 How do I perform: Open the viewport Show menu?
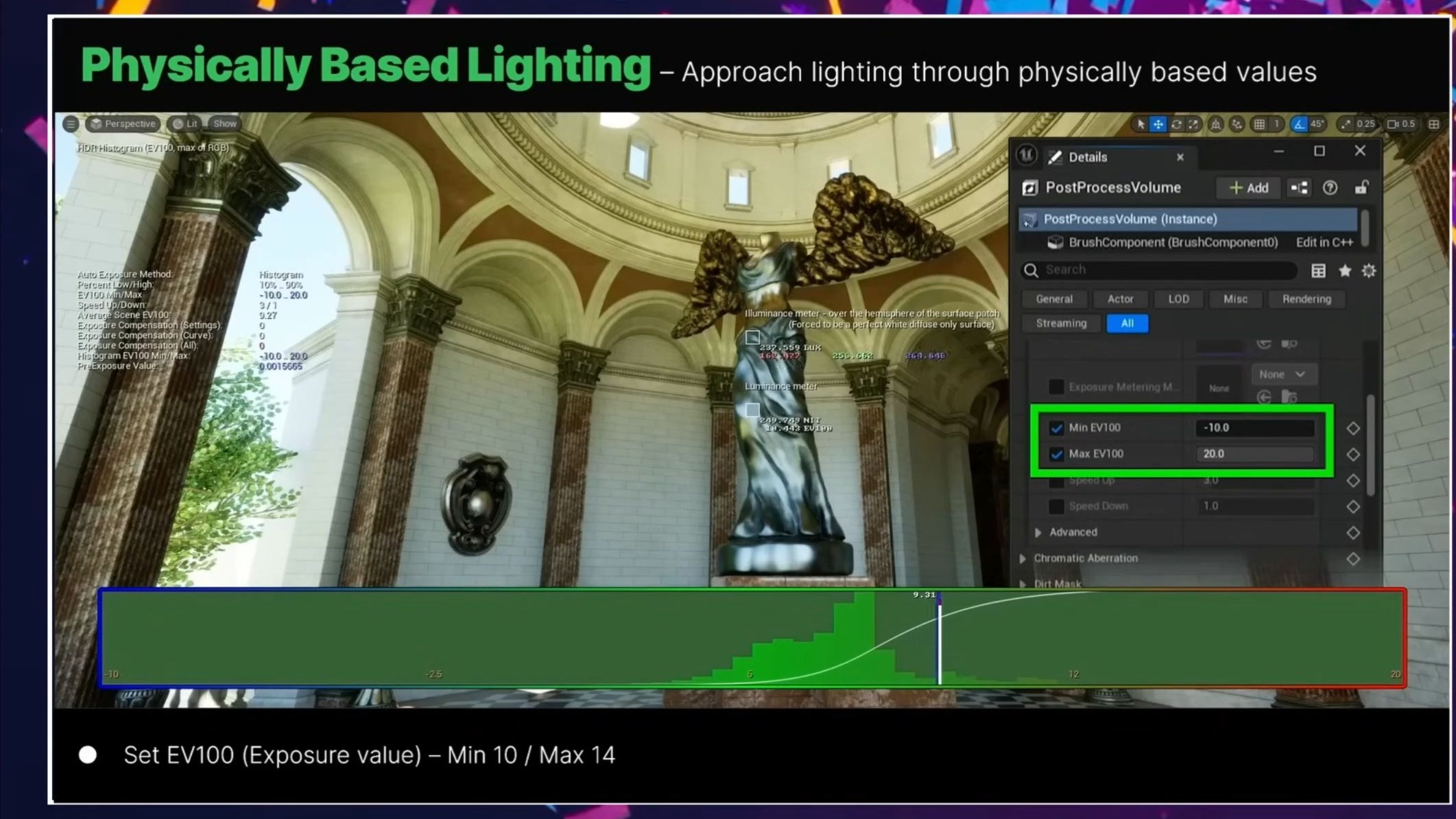224,123
